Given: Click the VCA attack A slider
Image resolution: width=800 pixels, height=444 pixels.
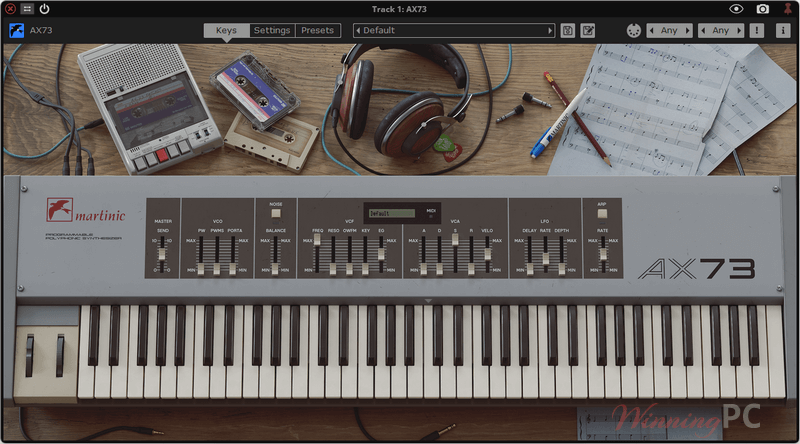Looking at the screenshot, I should (x=423, y=255).
